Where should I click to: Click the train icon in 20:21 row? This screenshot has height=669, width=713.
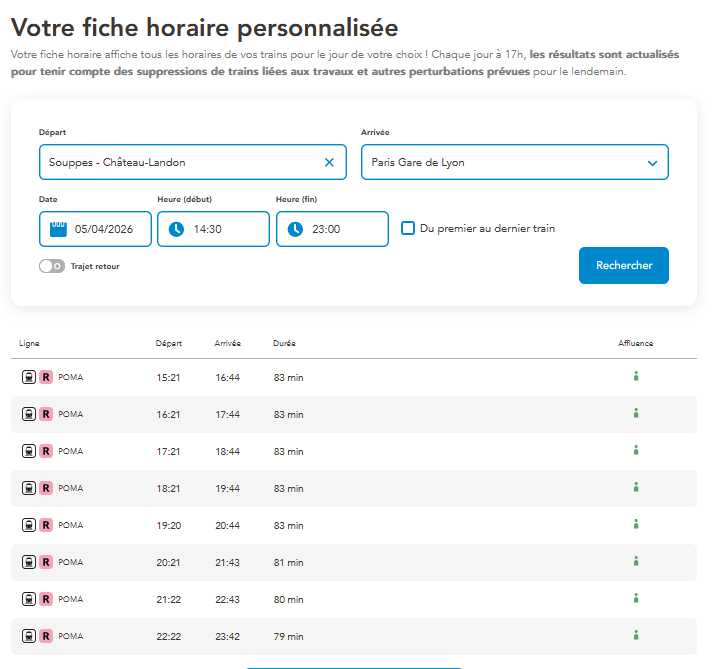(29, 562)
